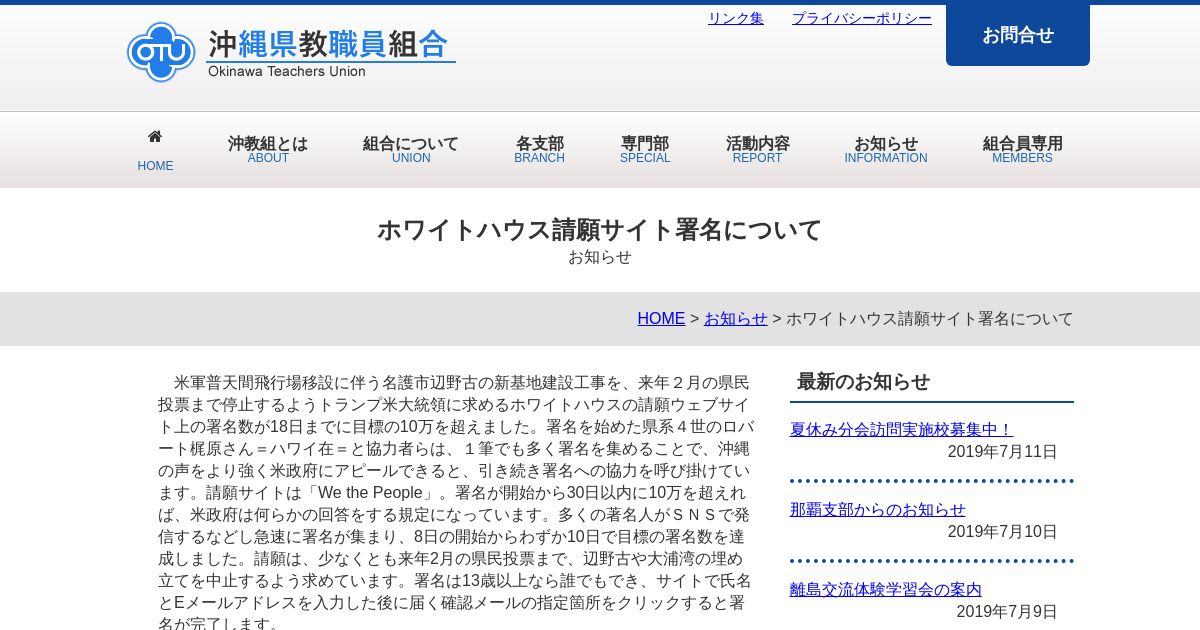Open 那覇支部からのお知らせ news link
This screenshot has height=630, width=1200.
pyautogui.click(x=878, y=509)
